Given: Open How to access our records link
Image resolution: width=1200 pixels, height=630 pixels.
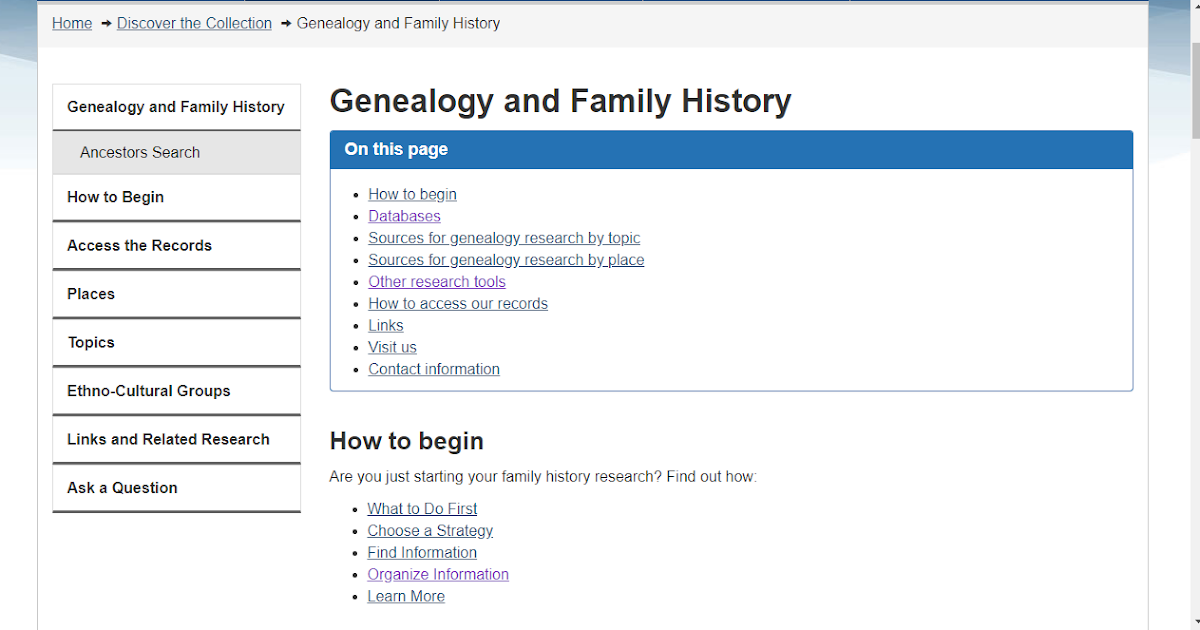Looking at the screenshot, I should pos(458,303).
